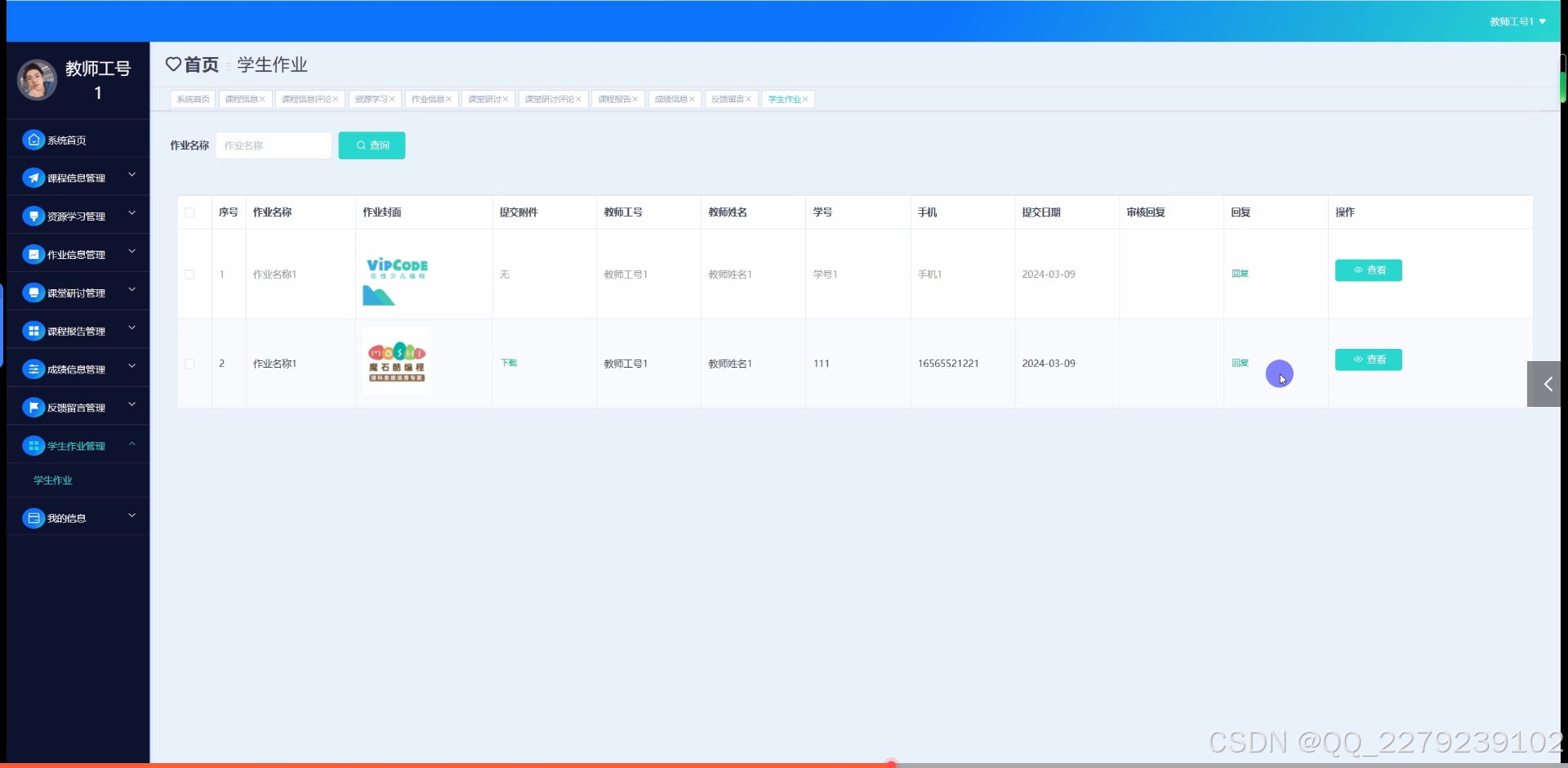Expand the 成绩信息管理 menu chevron
Screen dimensions: 1568x768
point(131,367)
